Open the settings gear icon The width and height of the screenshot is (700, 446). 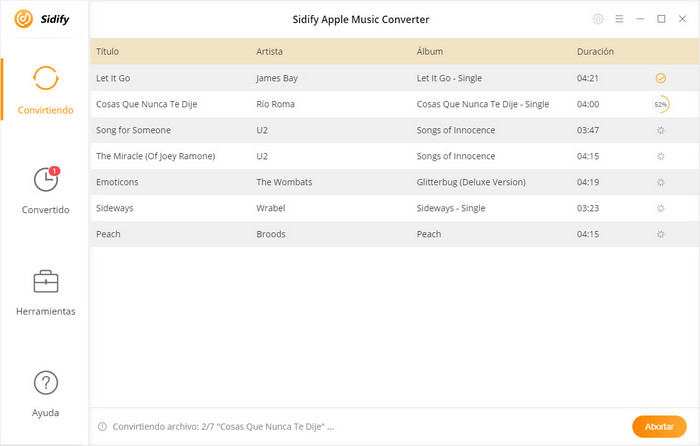pyautogui.click(x=598, y=19)
